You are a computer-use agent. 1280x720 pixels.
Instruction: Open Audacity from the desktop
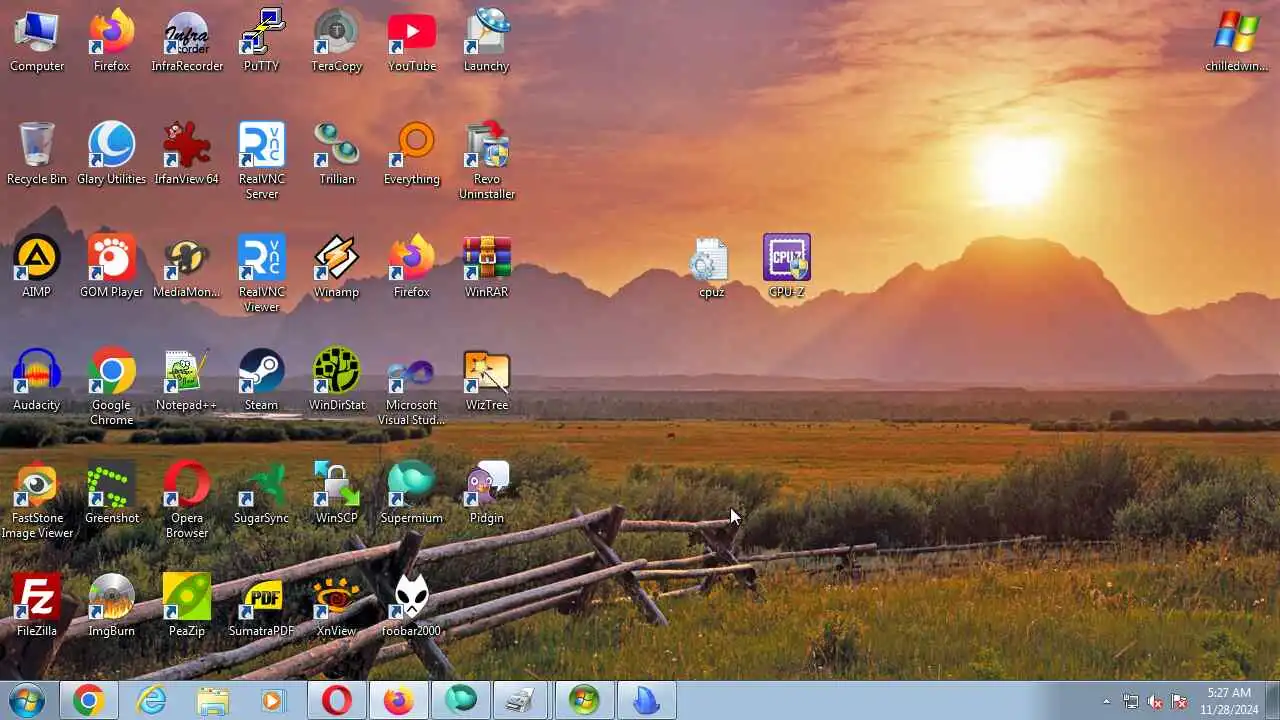(x=37, y=380)
